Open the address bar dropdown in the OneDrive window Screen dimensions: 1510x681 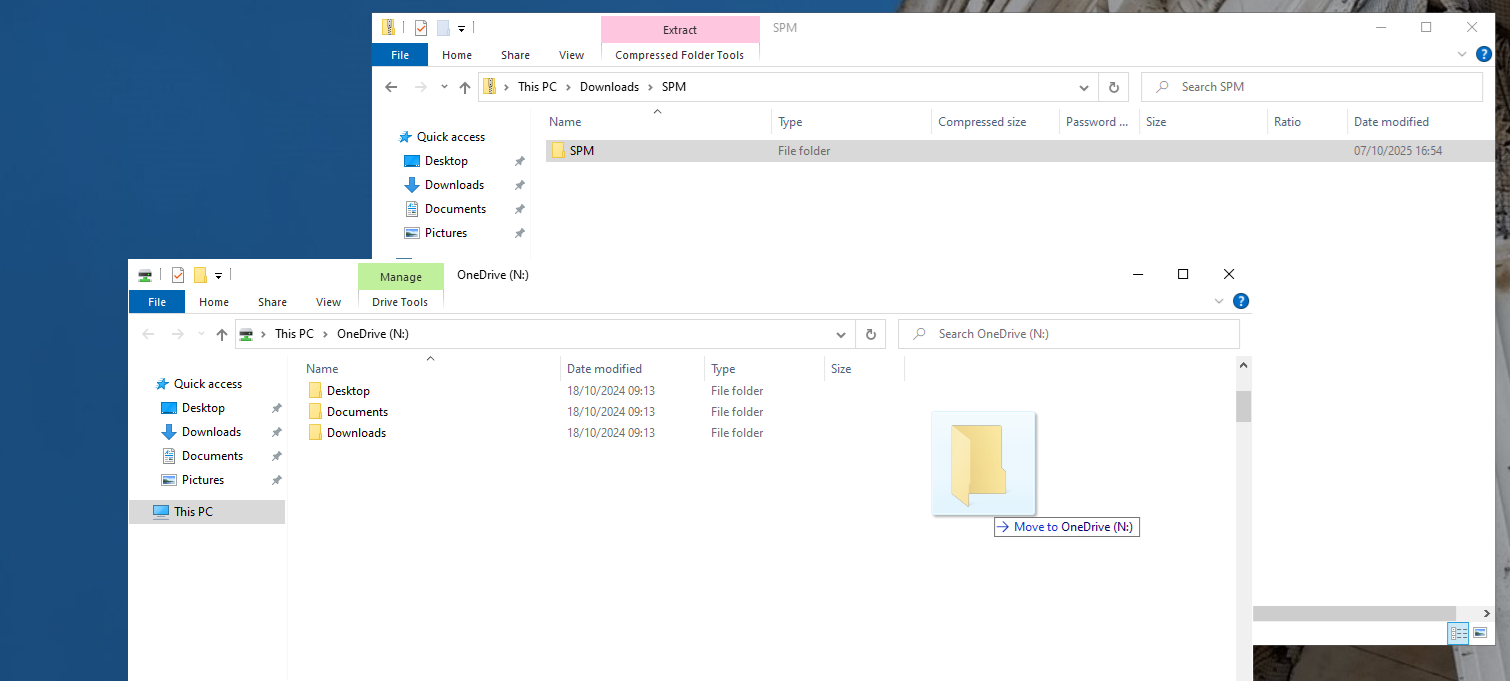click(x=841, y=334)
